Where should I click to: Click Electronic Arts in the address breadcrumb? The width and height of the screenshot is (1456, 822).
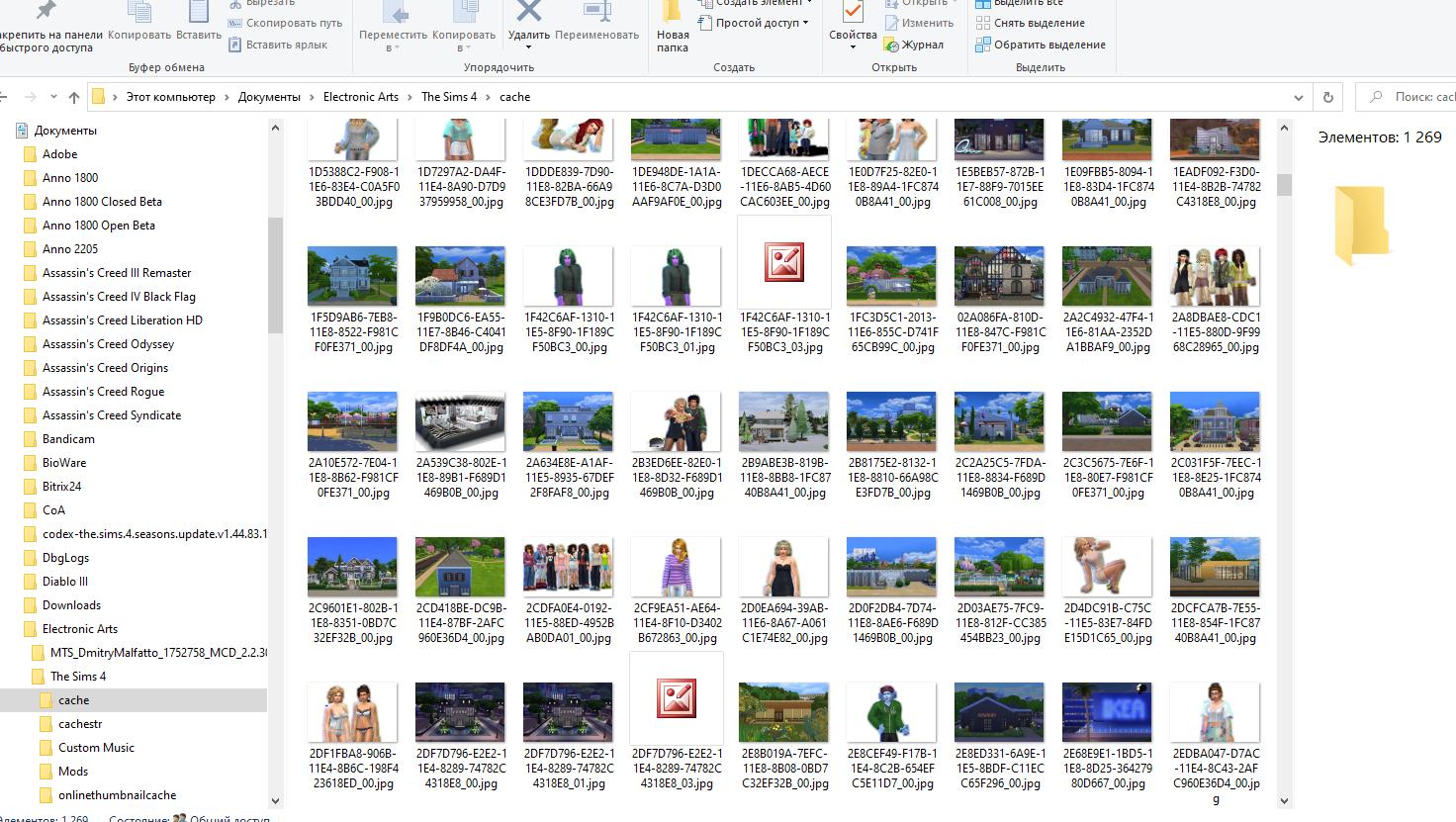click(360, 97)
